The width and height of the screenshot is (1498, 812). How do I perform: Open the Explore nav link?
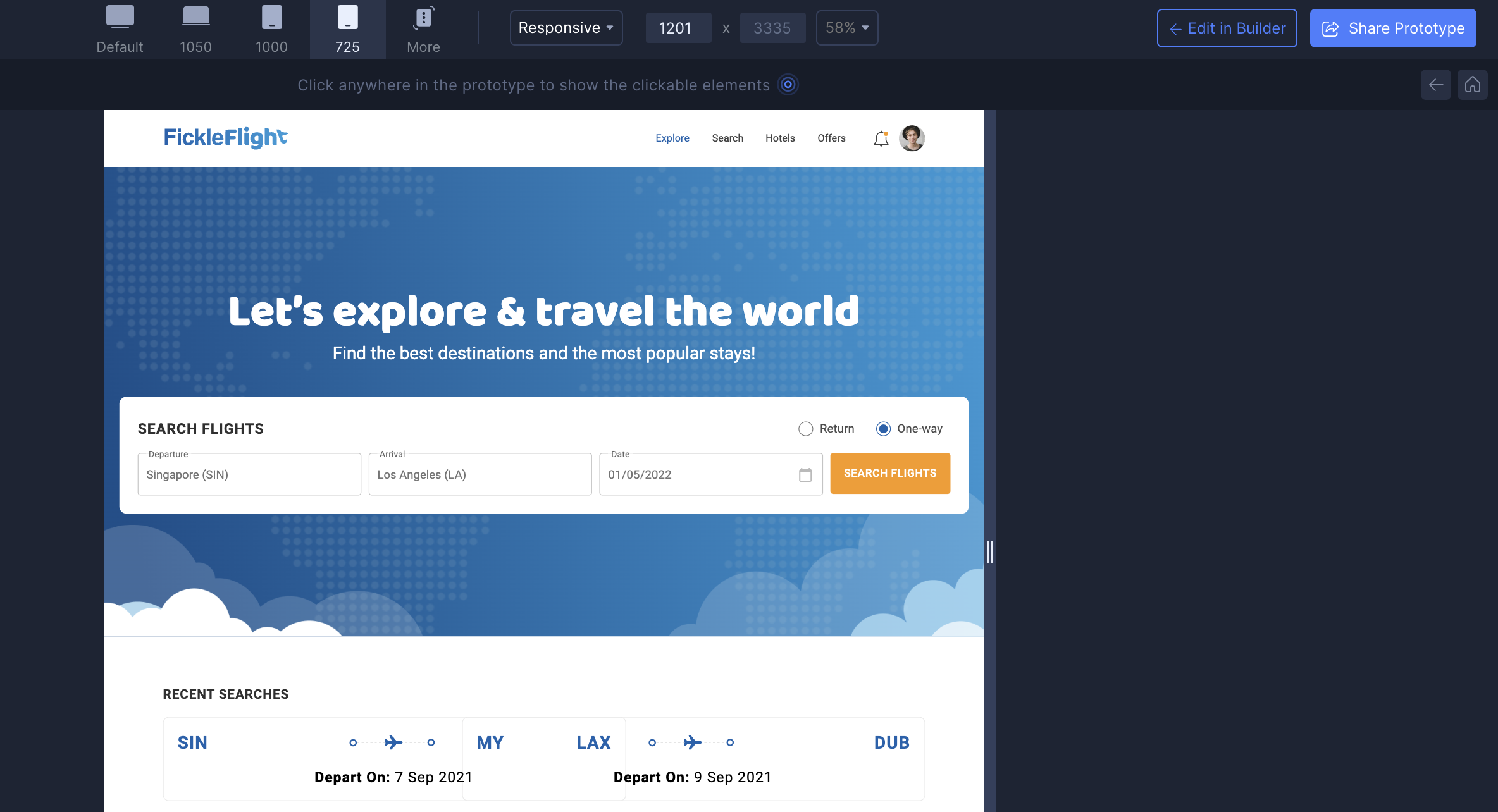click(672, 138)
